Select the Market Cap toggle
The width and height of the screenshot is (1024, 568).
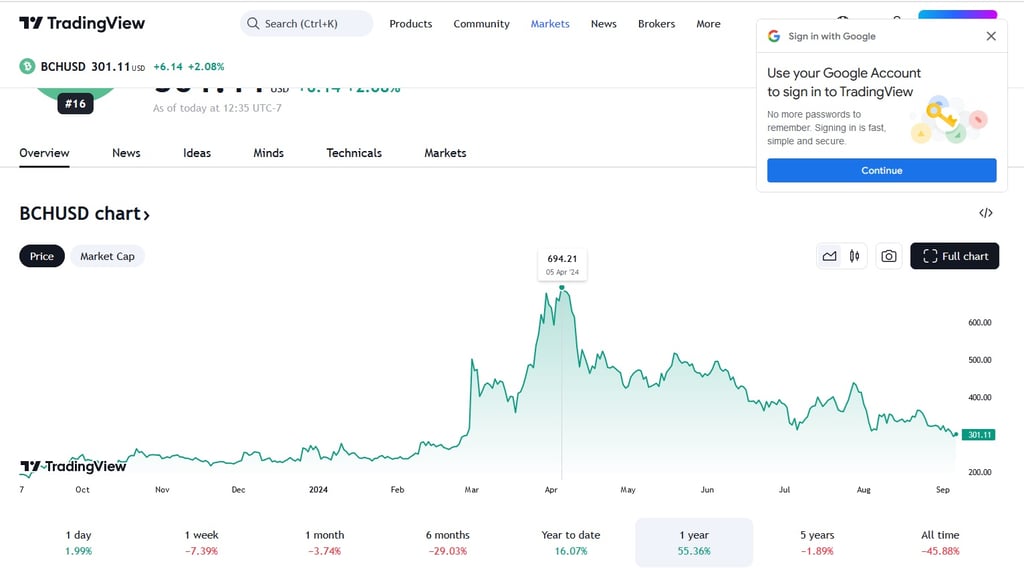coord(107,256)
